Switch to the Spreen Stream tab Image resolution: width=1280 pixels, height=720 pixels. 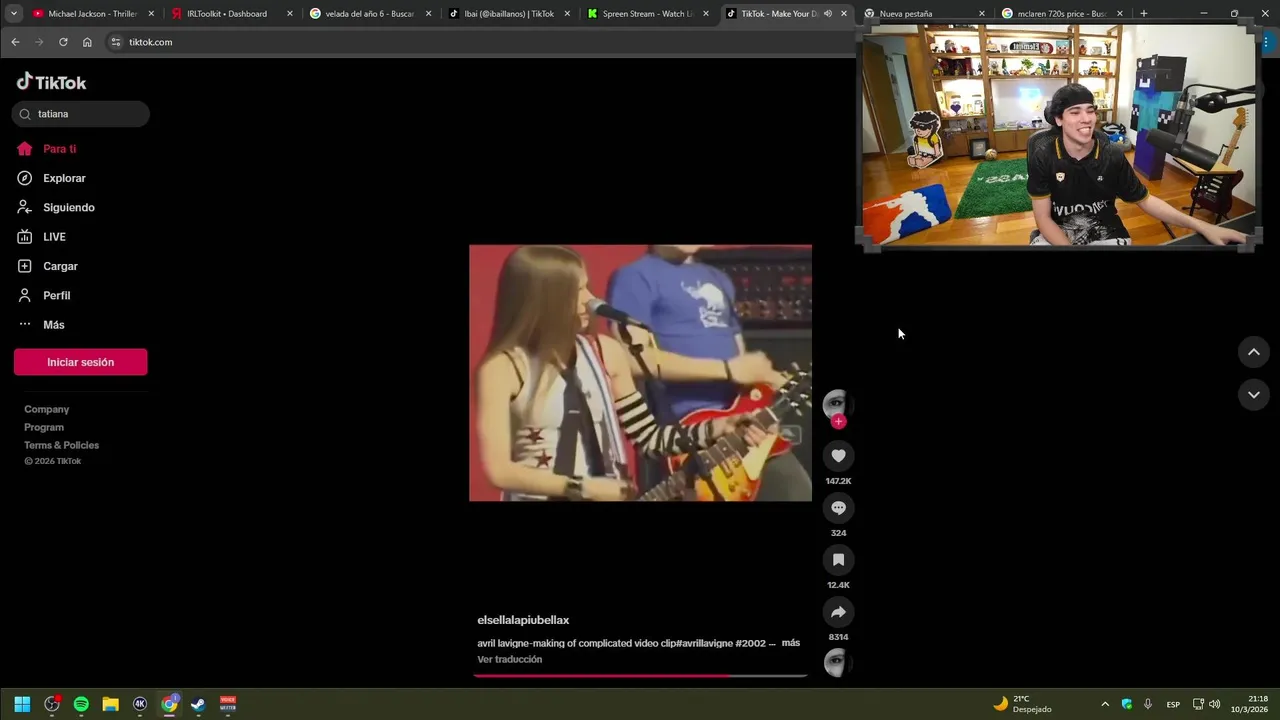[646, 14]
